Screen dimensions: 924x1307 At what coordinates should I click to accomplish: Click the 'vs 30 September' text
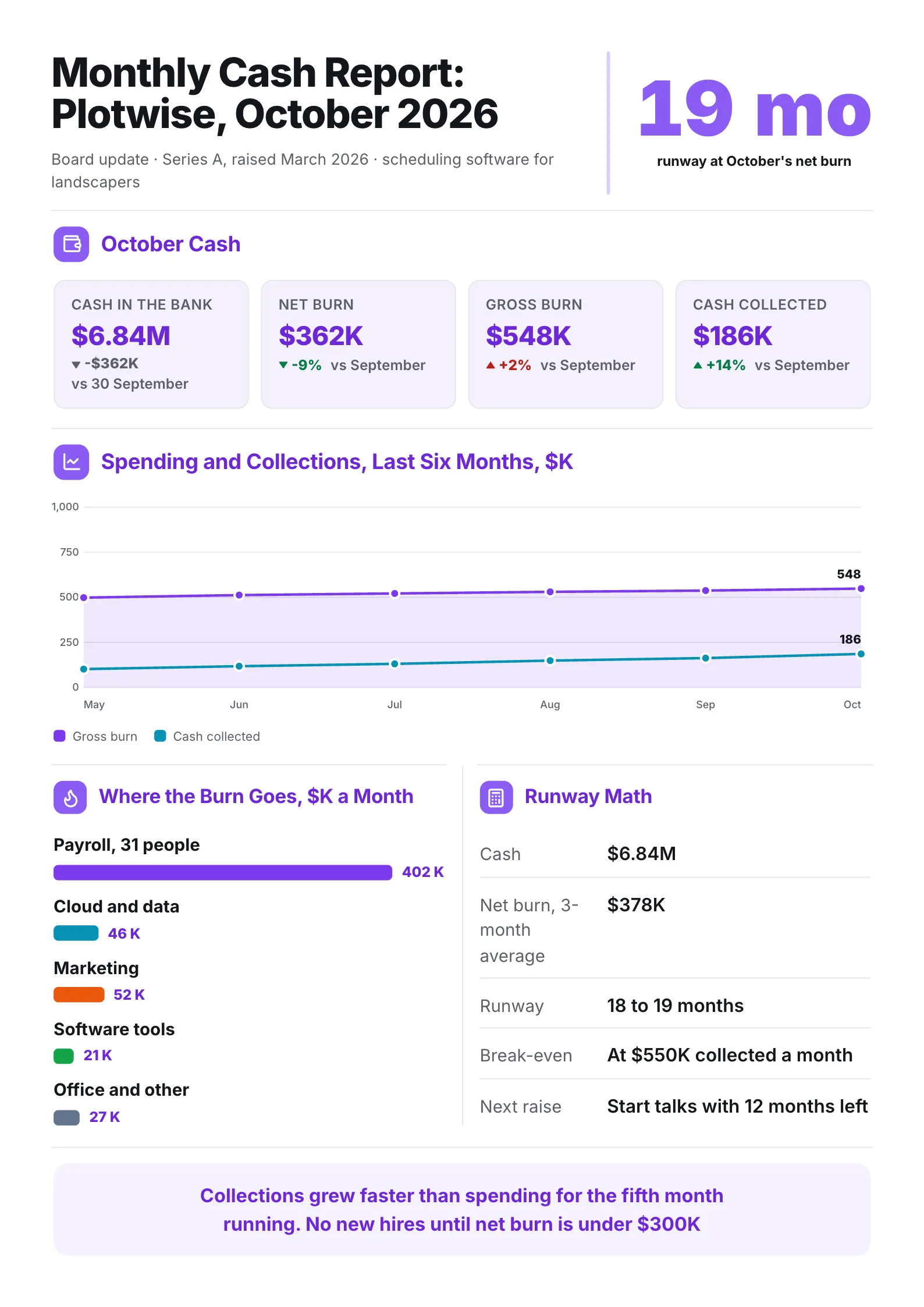[x=130, y=384]
